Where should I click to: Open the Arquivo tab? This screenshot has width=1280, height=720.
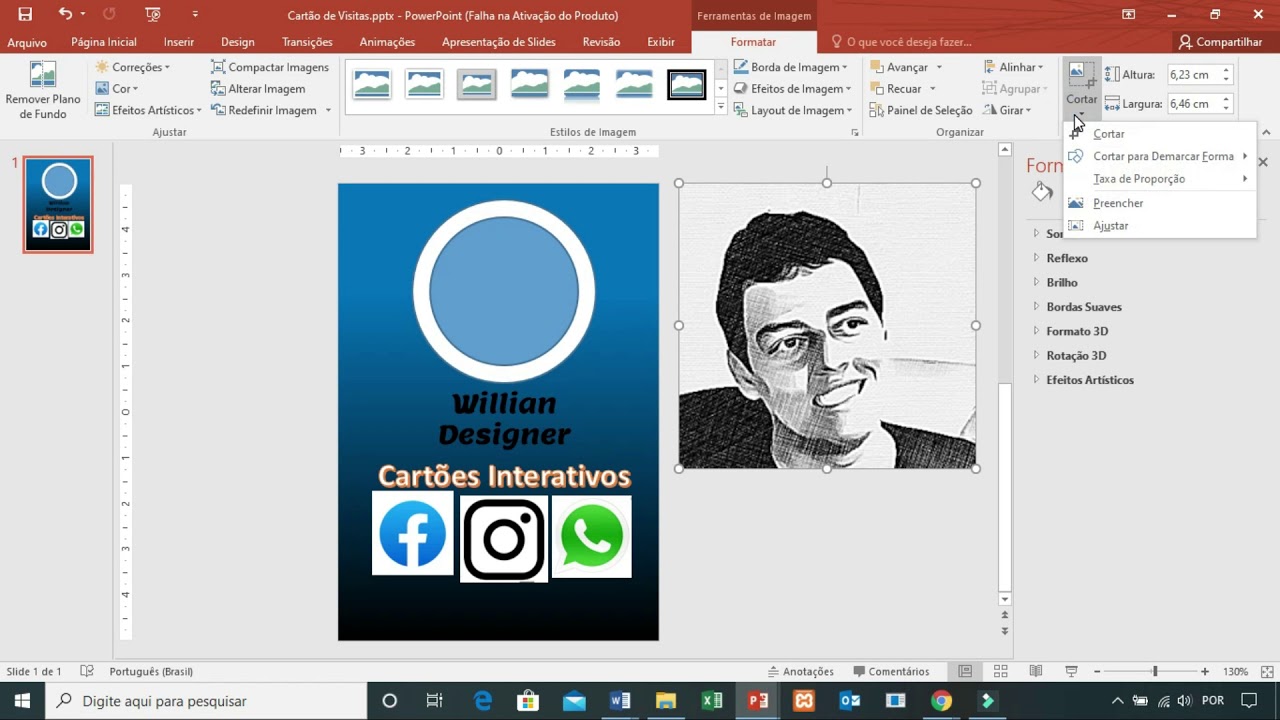(x=27, y=42)
